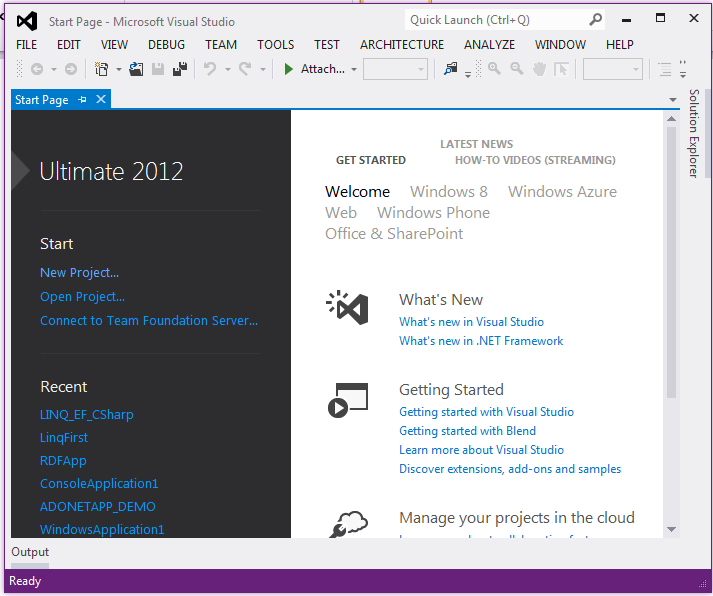Viewport: 713px width, 596px height.
Task: Select the Pan hand tool icon
Action: pyautogui.click(x=539, y=69)
